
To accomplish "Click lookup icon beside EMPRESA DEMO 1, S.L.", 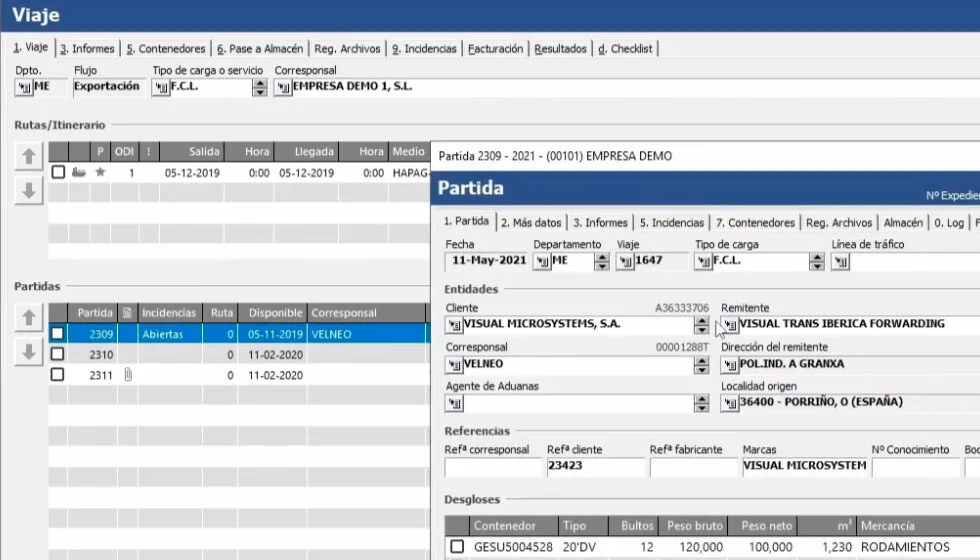I will click(283, 87).
